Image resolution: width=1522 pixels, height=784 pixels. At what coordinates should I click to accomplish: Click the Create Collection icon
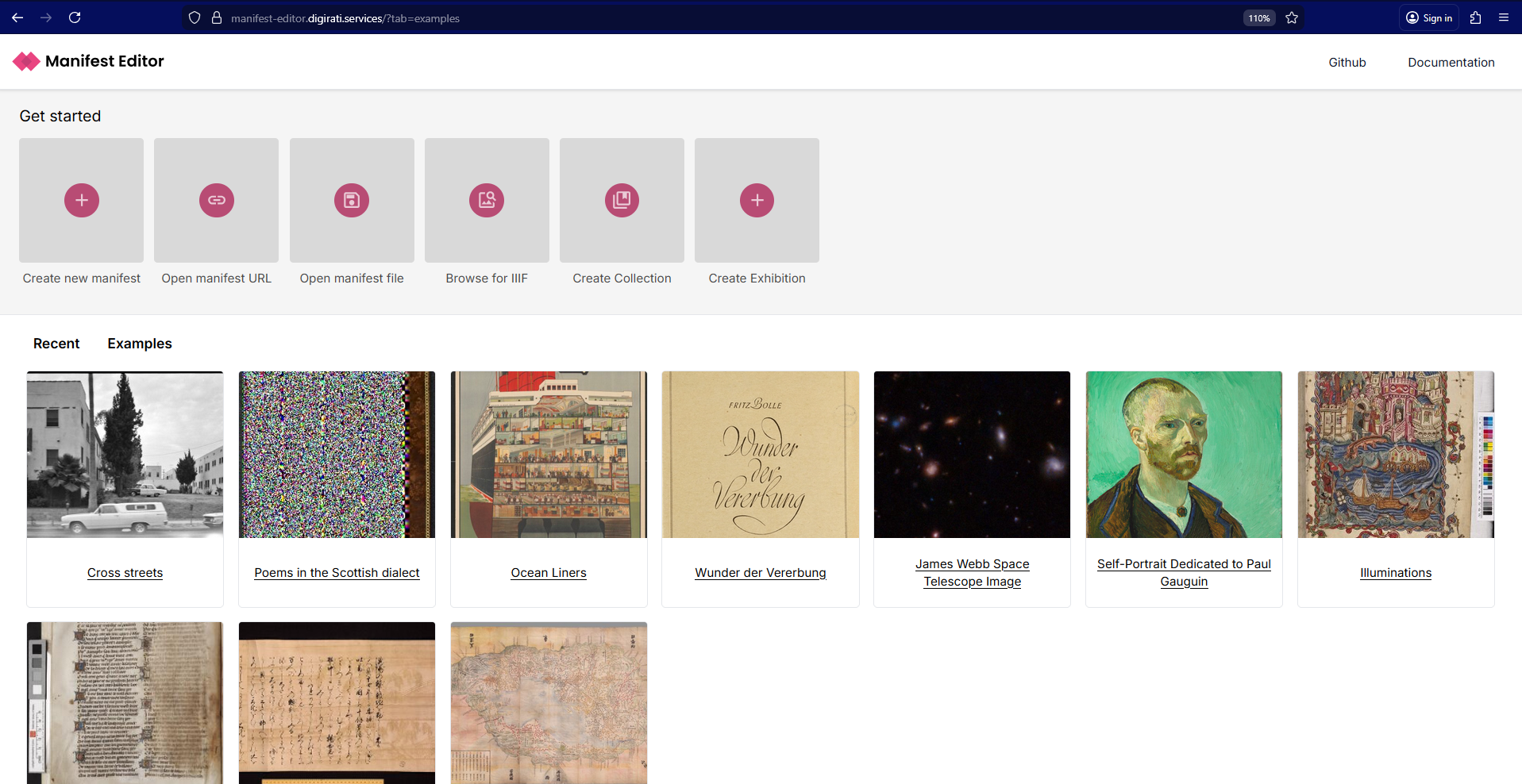[622, 200]
